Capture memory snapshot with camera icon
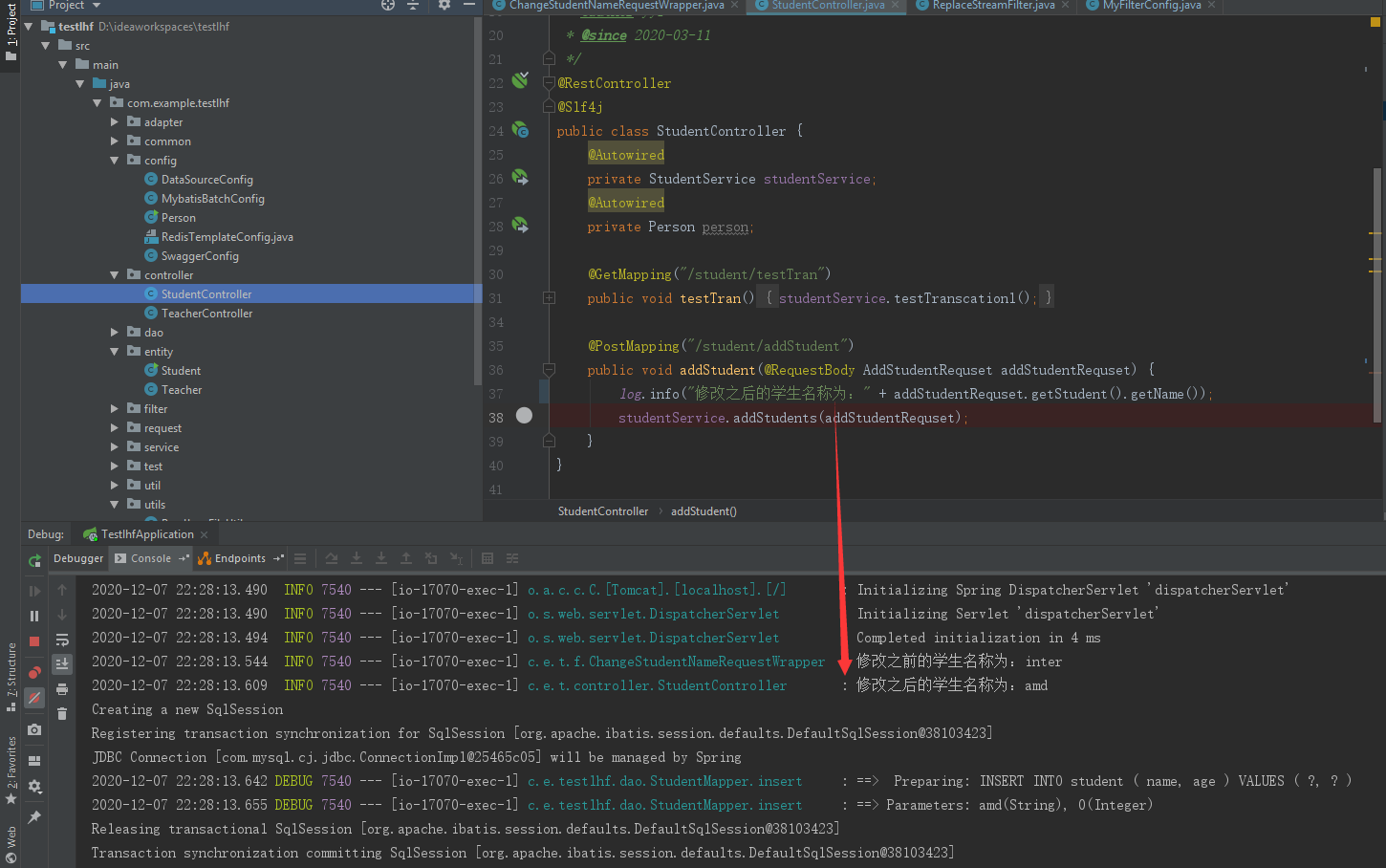Viewport: 1386px width, 868px height. click(33, 728)
